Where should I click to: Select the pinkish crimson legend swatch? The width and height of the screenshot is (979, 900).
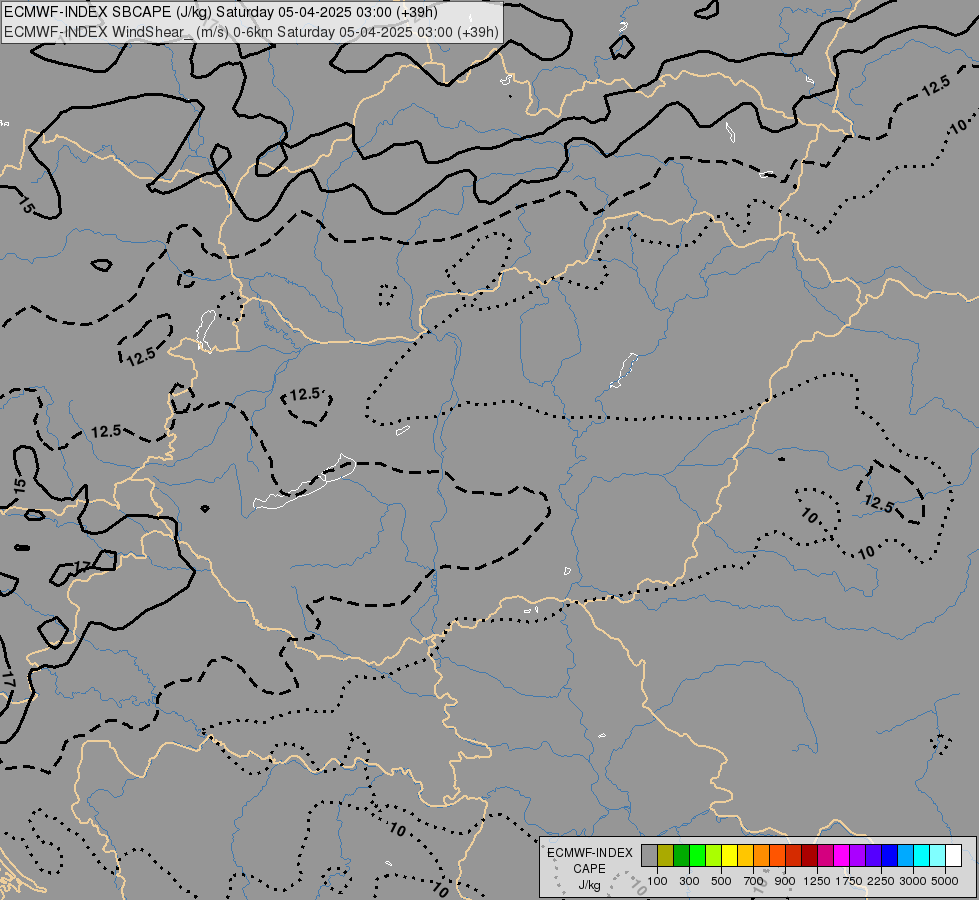click(825, 856)
